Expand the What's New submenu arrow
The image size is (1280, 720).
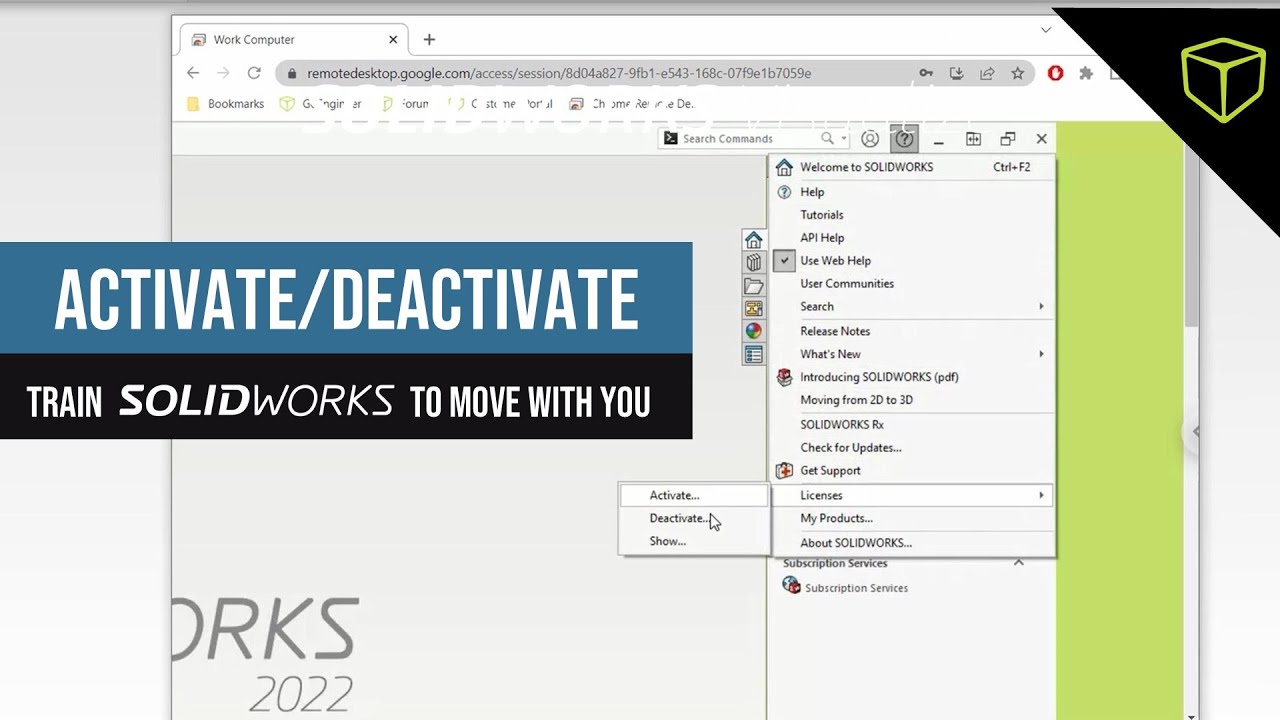point(1041,354)
